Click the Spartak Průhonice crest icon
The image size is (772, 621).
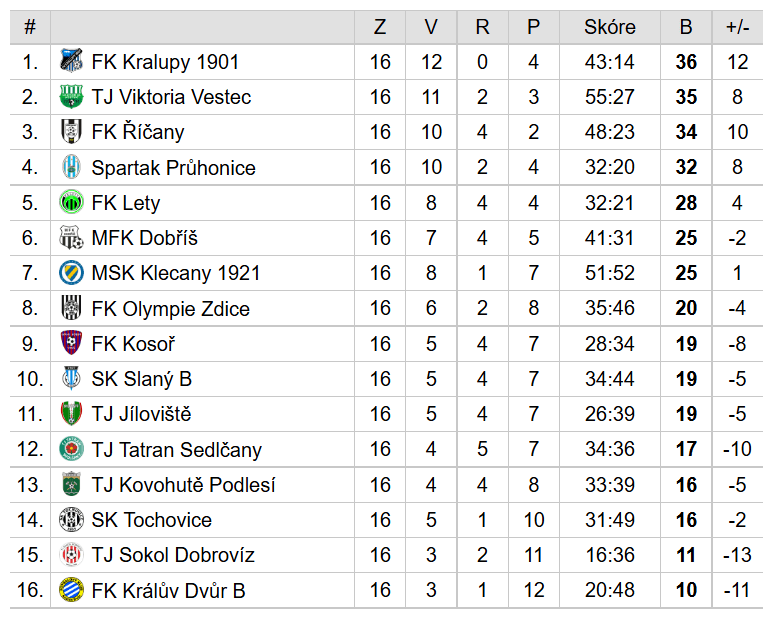coord(70,167)
